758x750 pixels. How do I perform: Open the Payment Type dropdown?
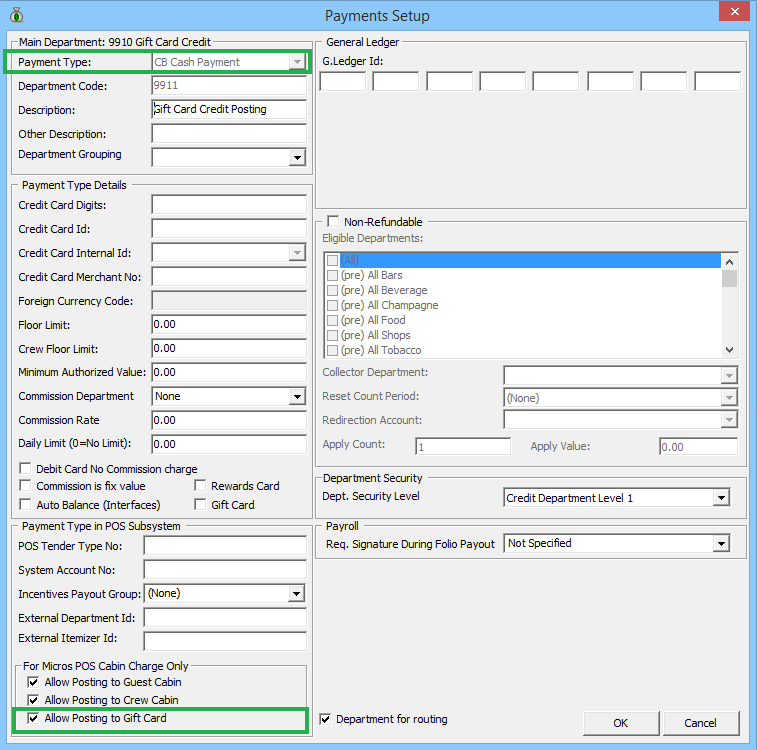pos(297,62)
